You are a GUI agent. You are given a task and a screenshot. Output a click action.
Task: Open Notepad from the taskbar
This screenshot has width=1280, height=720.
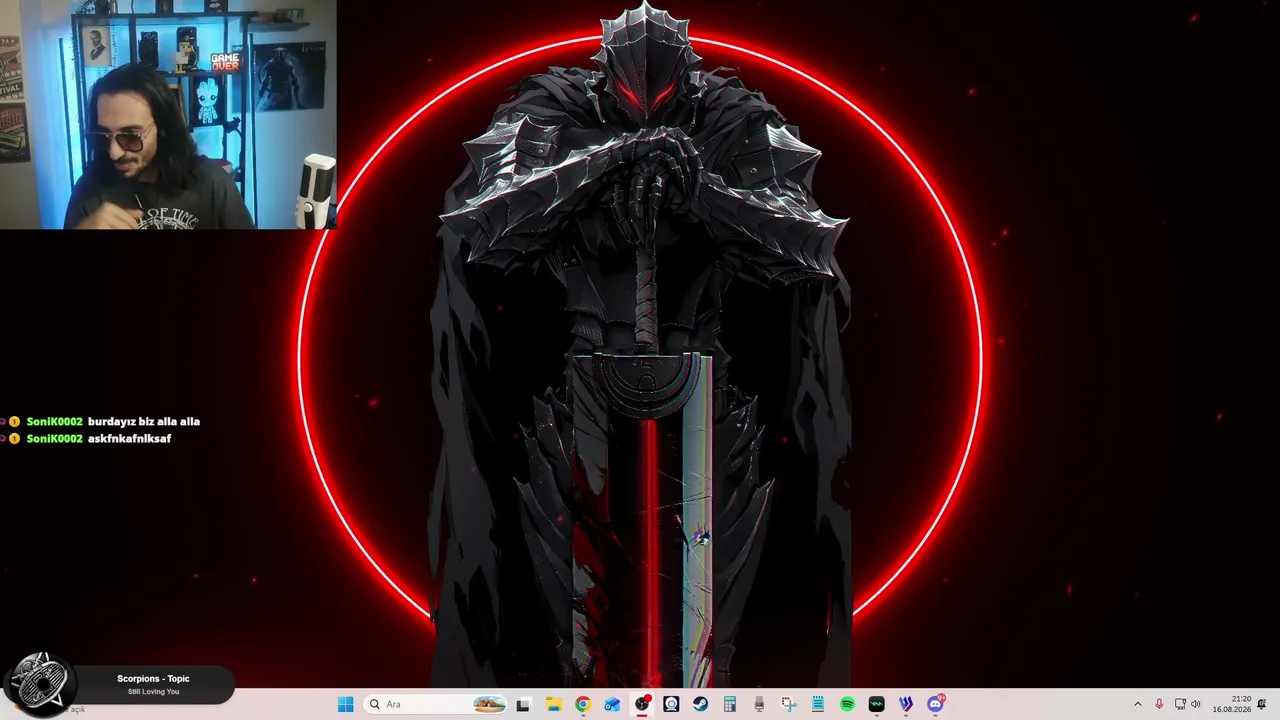(x=818, y=704)
